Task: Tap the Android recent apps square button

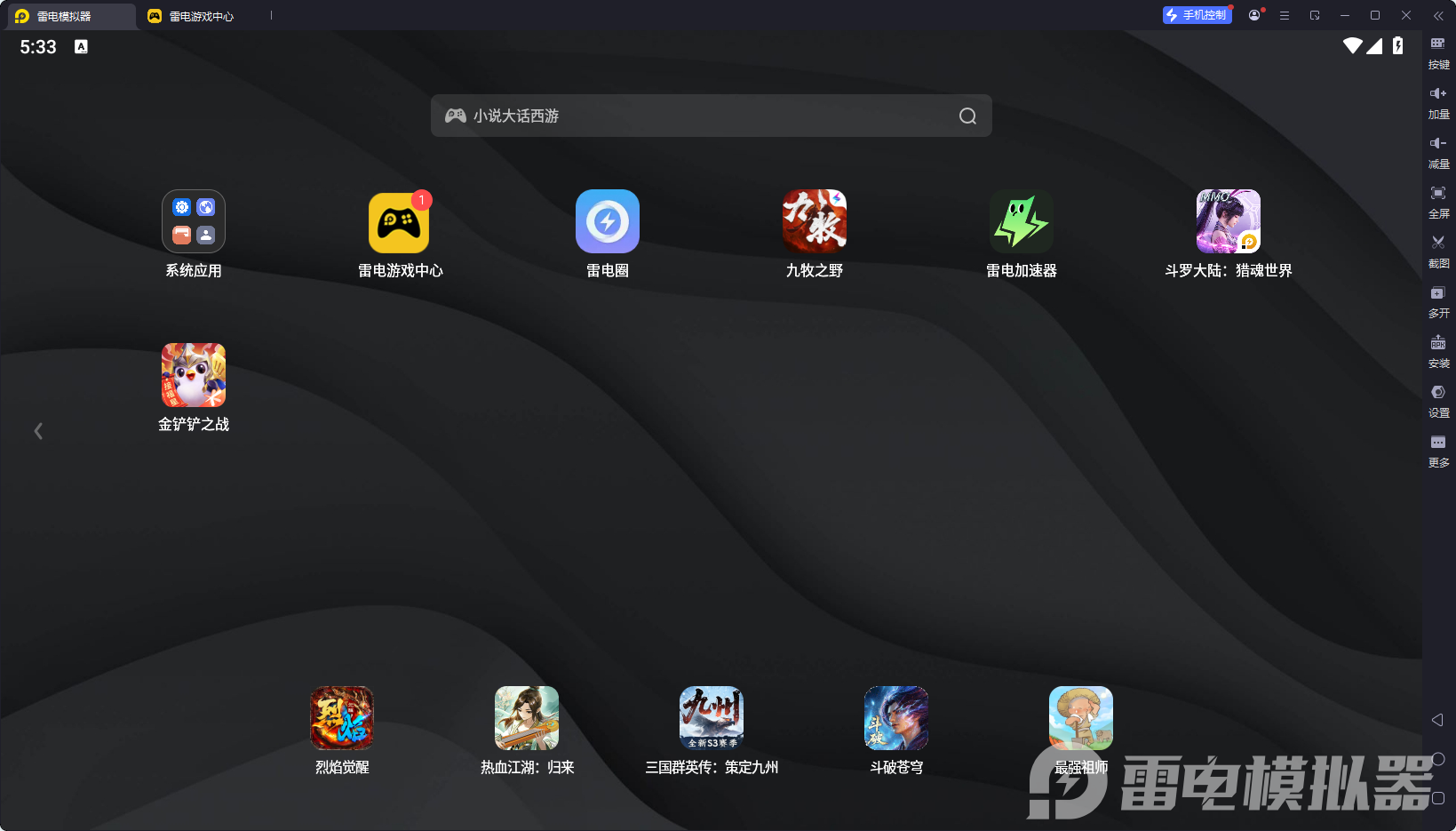Action: (x=1438, y=798)
